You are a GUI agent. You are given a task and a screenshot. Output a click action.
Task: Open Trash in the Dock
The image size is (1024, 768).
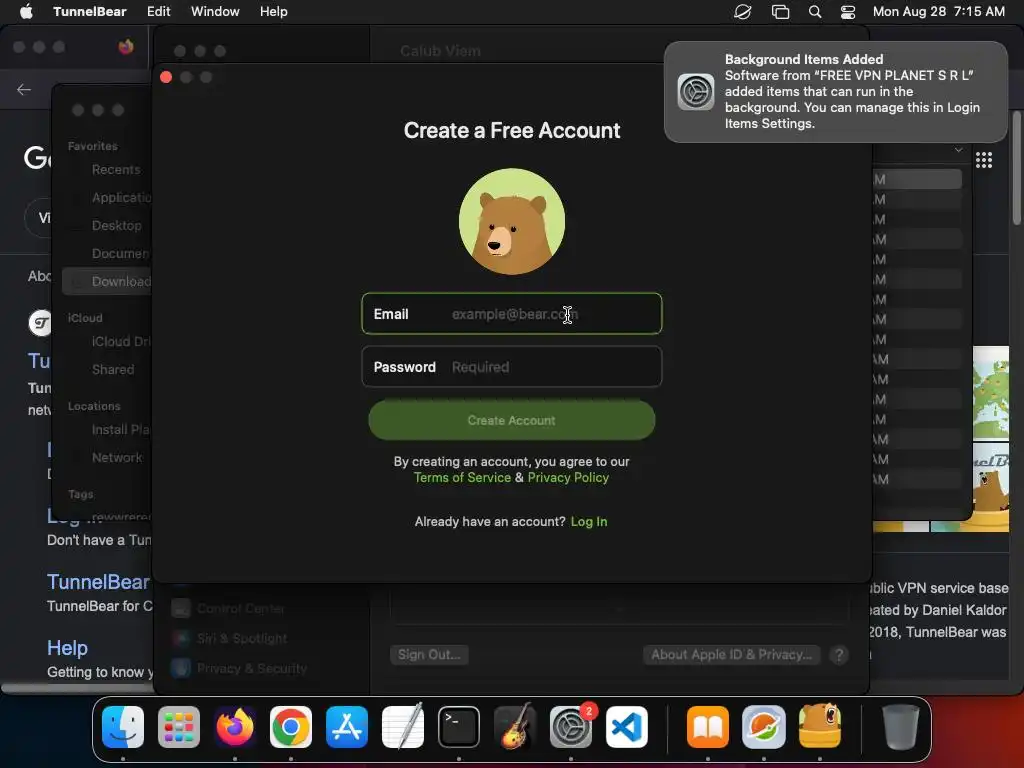[901, 727]
